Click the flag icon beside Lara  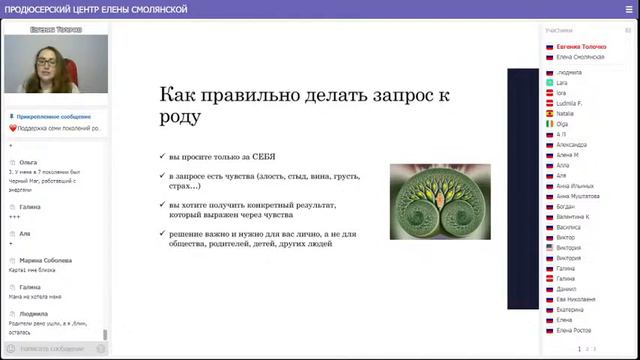[550, 82]
